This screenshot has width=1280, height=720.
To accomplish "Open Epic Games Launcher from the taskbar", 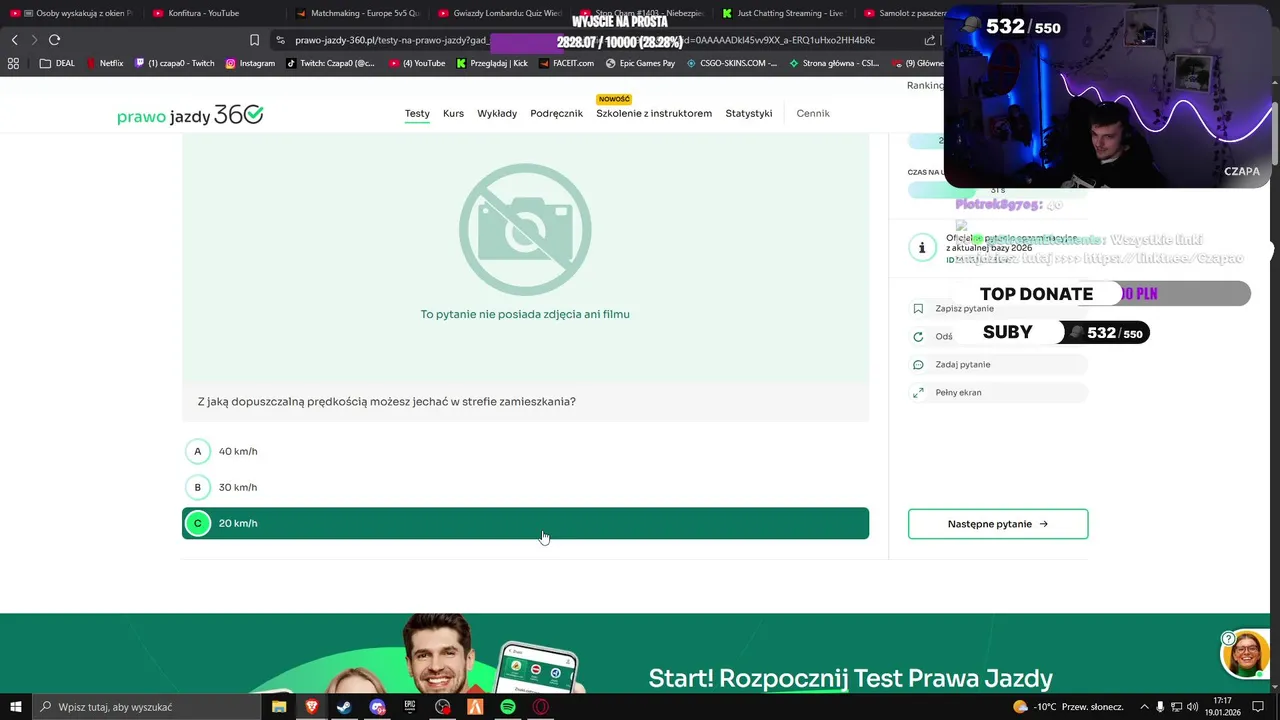I will pos(410,707).
